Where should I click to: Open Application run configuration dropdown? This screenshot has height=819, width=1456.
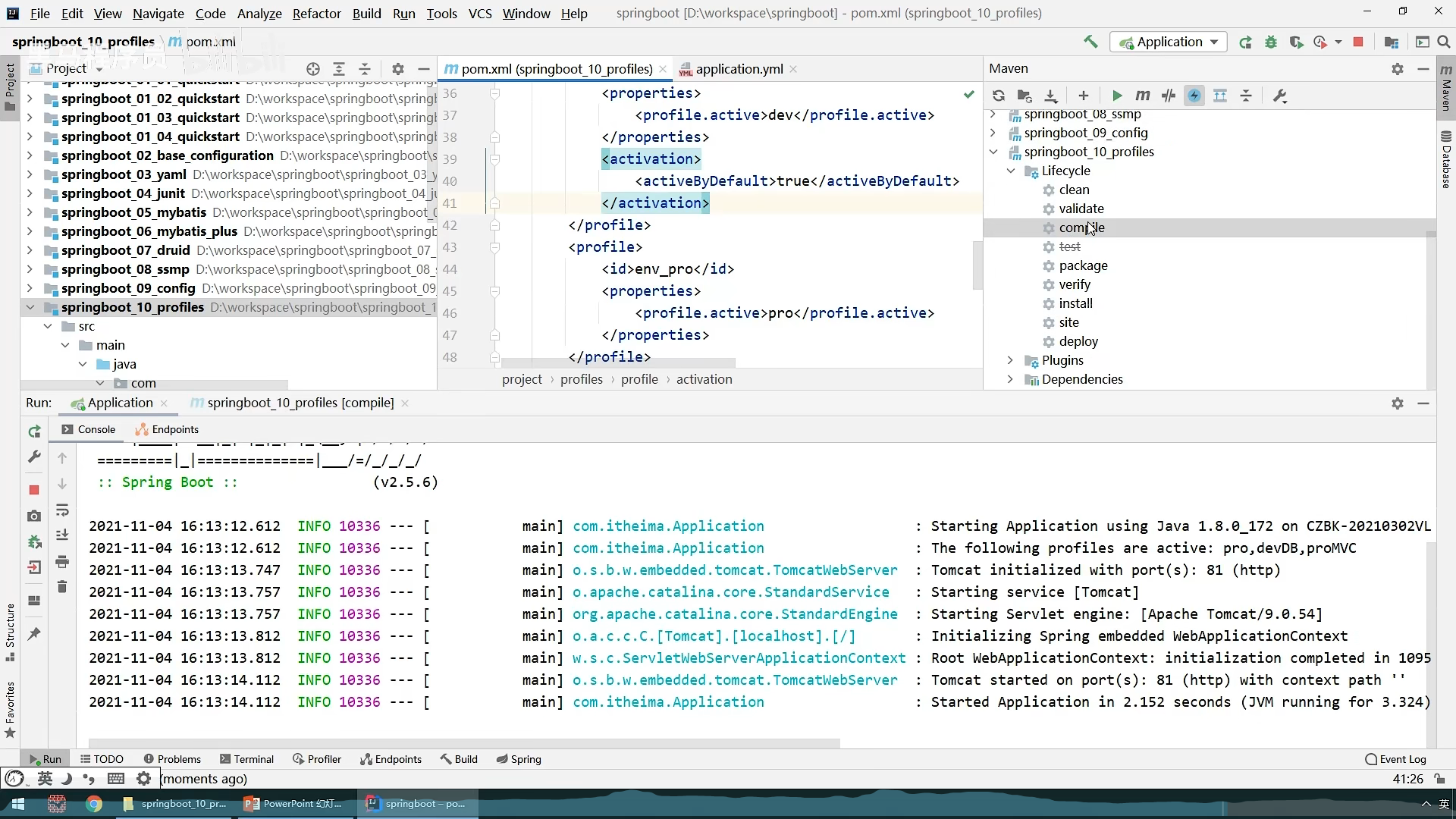tap(1169, 42)
